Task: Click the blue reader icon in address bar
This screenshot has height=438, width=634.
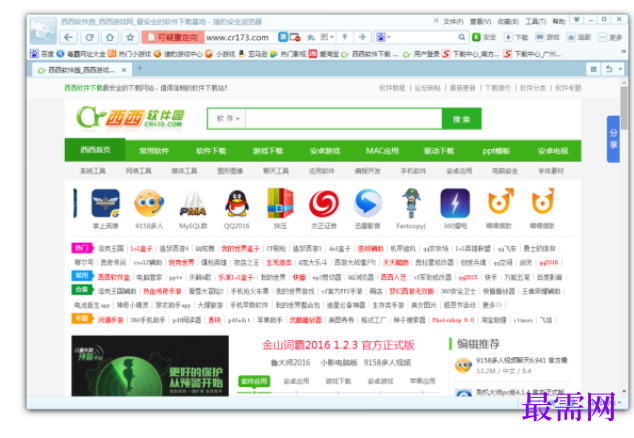Action: 283,37
